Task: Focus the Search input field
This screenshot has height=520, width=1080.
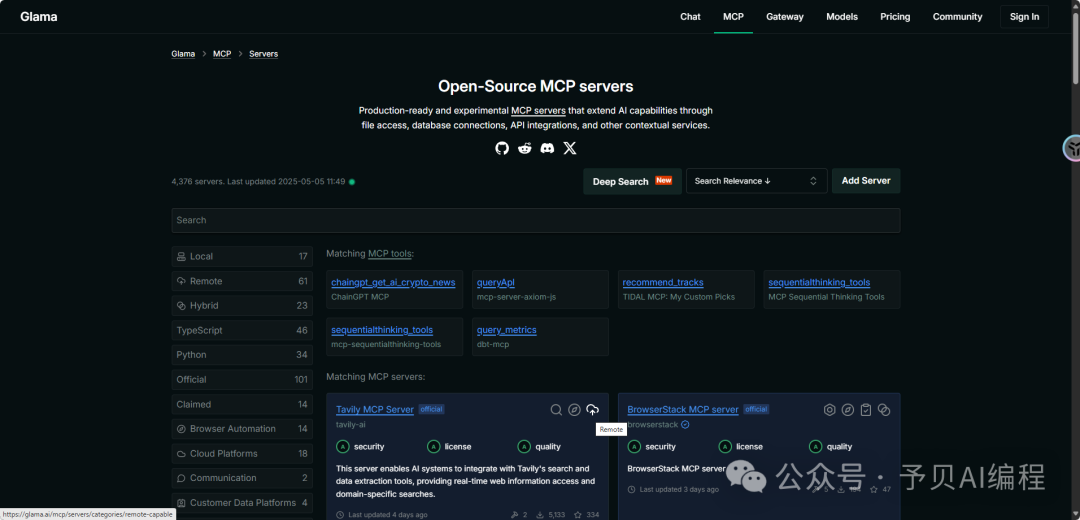Action: point(535,220)
